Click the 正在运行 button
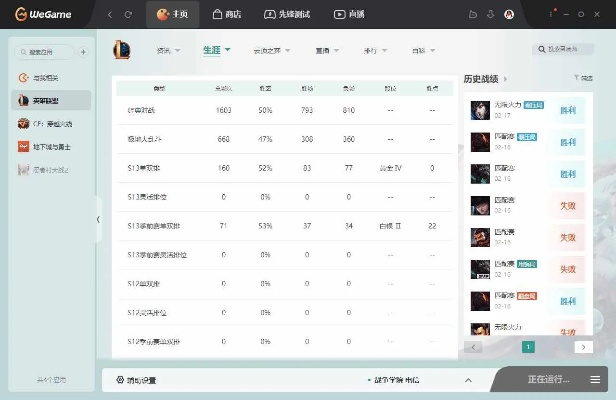 pos(549,380)
